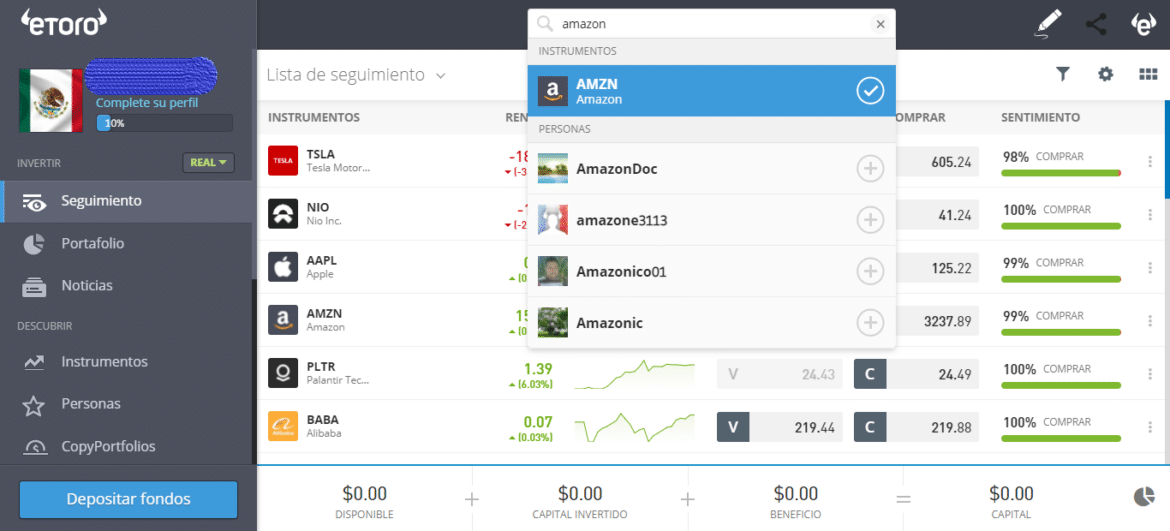Open the three-dot options for the PLTR row
Viewport: 1170px width, 531px height.
(x=1150, y=374)
